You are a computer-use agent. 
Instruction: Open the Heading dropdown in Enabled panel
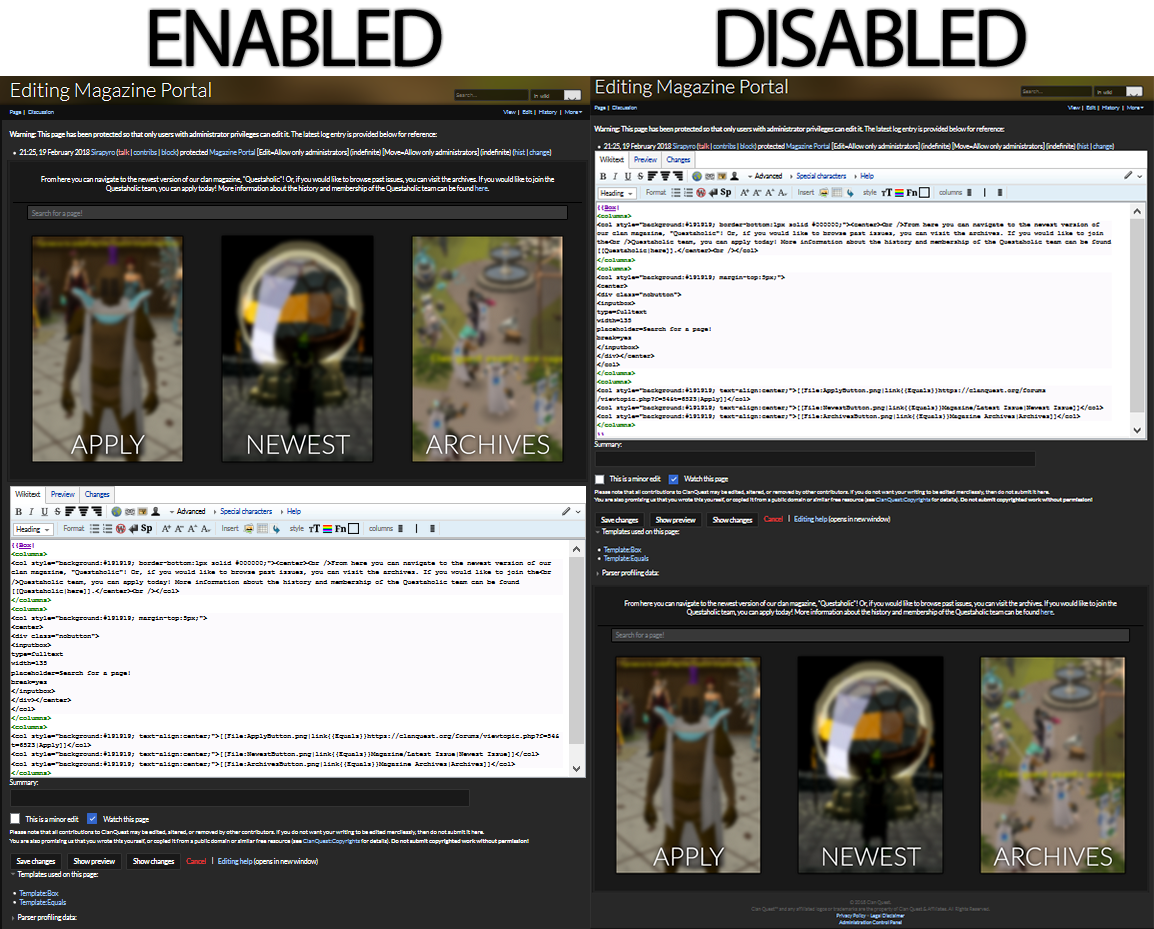pos(33,529)
